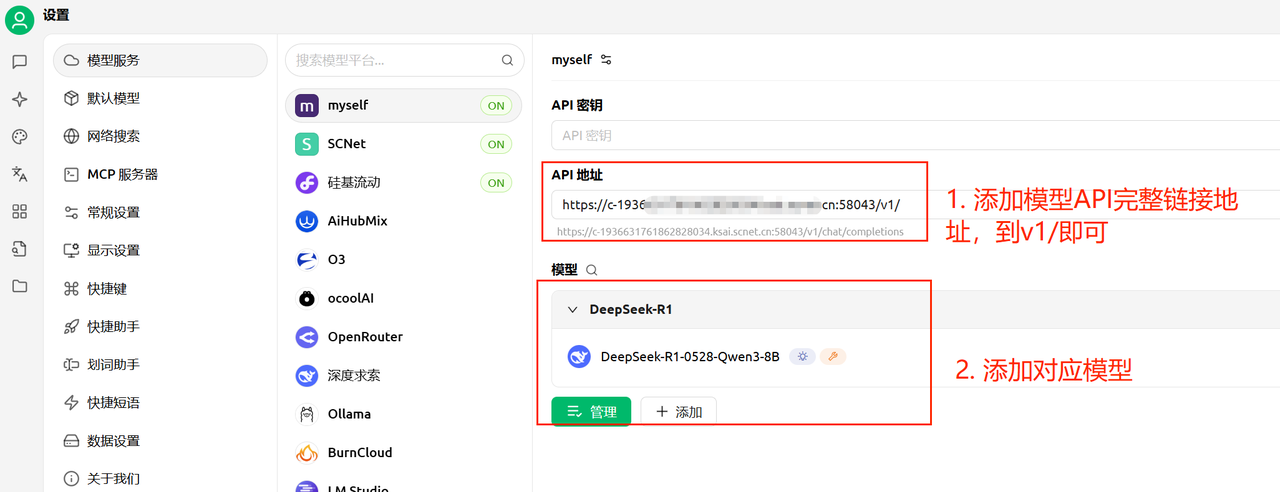Click the search icon next to 模型 label
The width and height of the screenshot is (1280, 492).
point(592,270)
